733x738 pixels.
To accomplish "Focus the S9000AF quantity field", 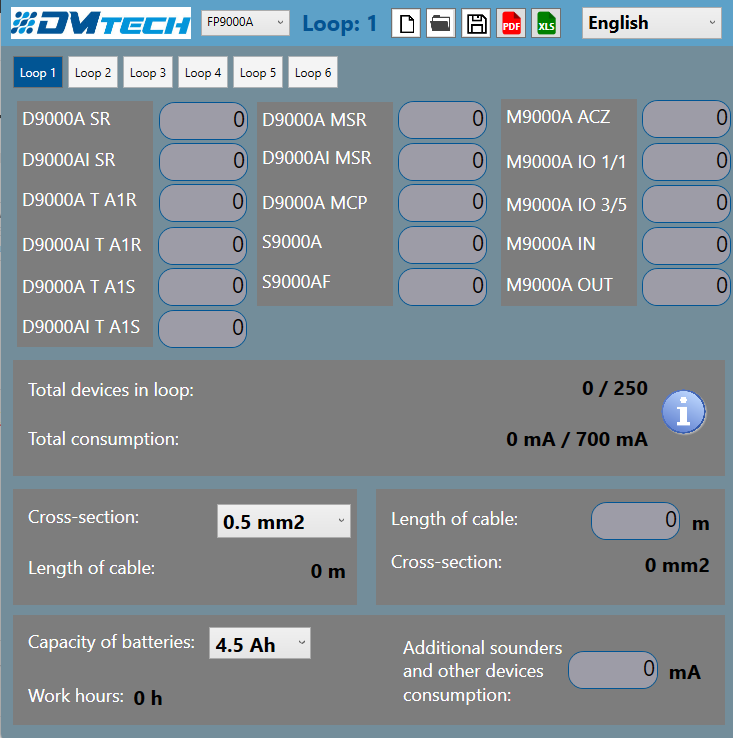I will [443, 287].
